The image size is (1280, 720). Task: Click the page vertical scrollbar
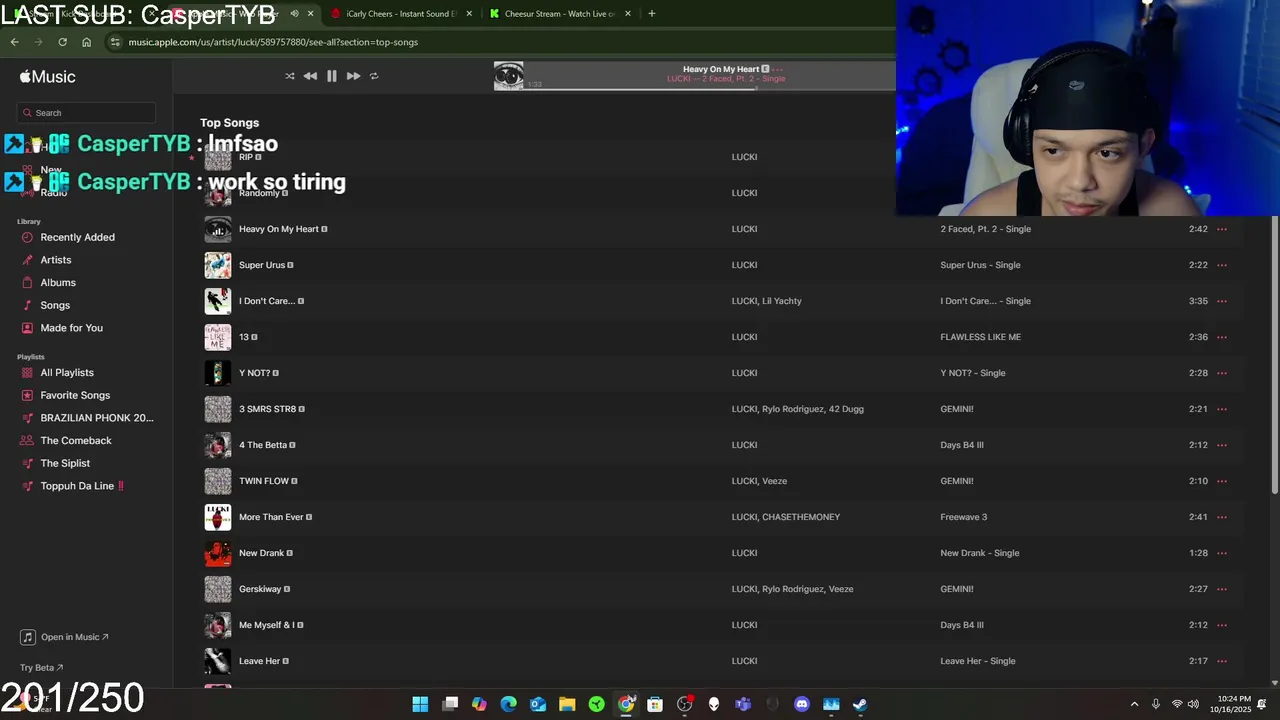tap(1274, 354)
